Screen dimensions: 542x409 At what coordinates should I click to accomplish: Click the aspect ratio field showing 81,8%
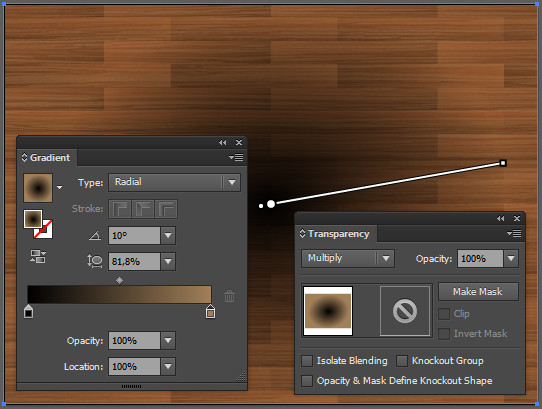pyautogui.click(x=134, y=261)
